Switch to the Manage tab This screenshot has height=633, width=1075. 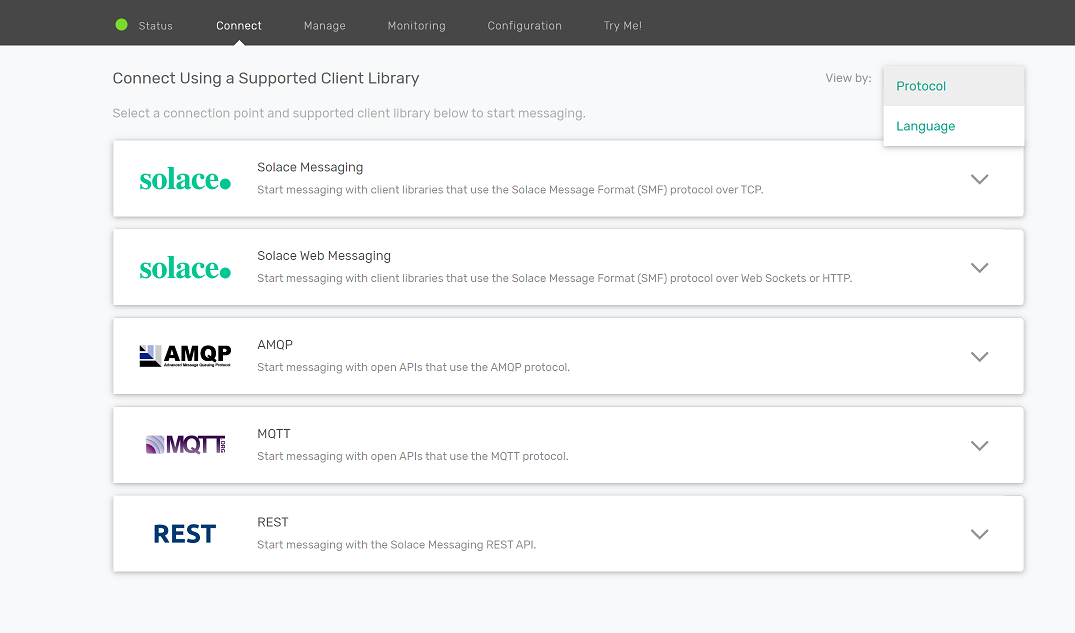[x=324, y=26]
